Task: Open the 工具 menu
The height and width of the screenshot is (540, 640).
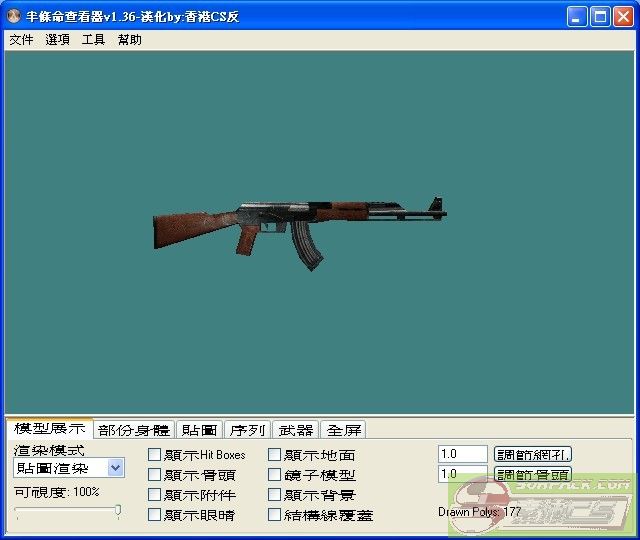Action: (93, 40)
